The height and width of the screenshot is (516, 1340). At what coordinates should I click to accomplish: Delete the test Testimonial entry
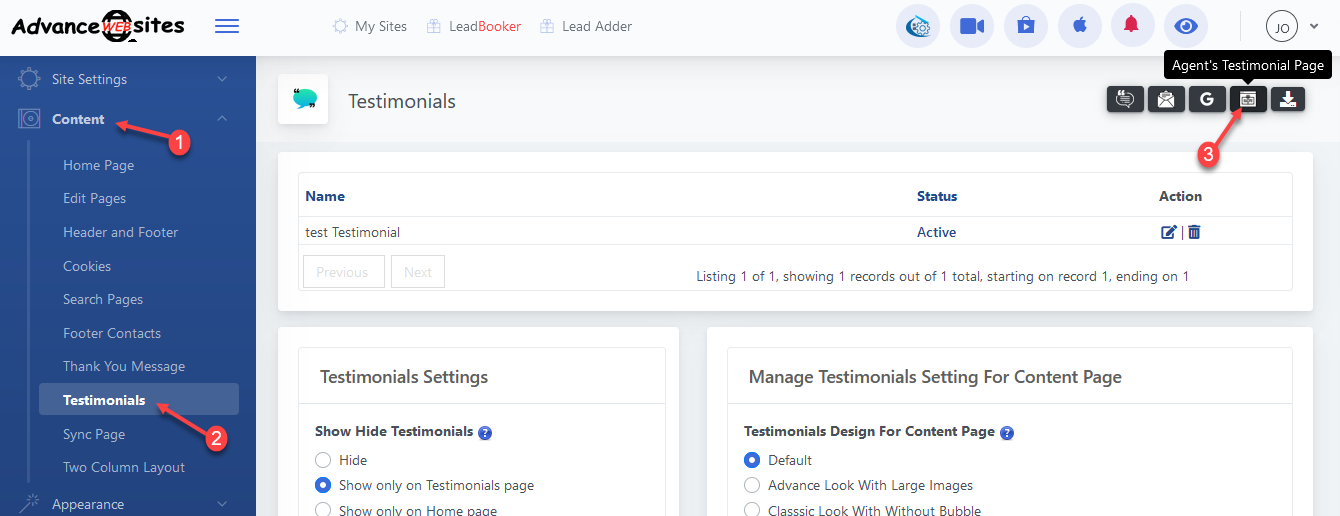tap(1194, 232)
